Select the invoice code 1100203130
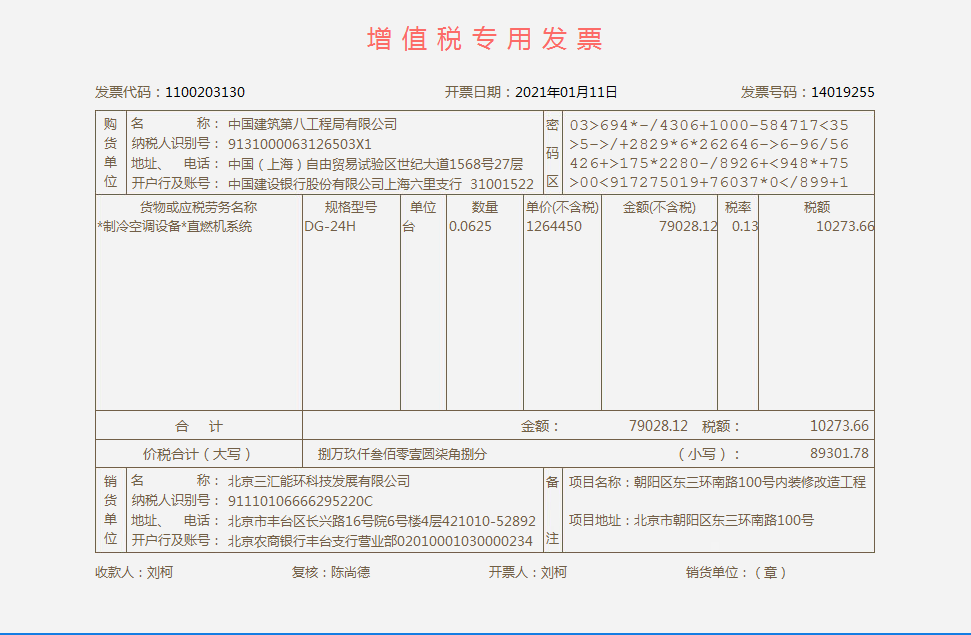The image size is (971, 635). pos(205,92)
